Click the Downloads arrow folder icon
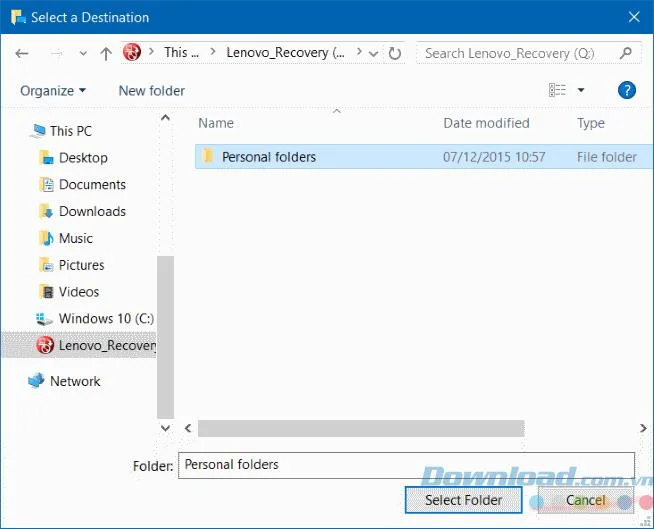654x529 pixels. [x=46, y=211]
